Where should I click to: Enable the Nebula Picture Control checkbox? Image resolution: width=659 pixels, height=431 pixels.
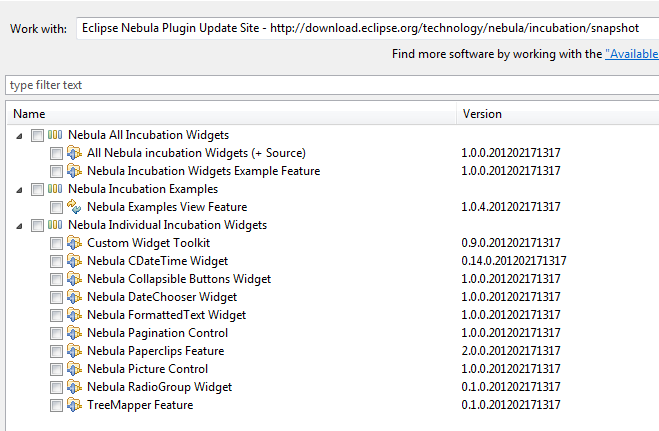(x=56, y=369)
